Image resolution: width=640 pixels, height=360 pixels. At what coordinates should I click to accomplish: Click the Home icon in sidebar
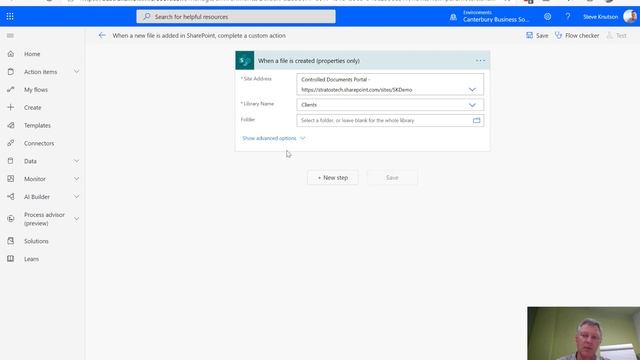[11, 54]
